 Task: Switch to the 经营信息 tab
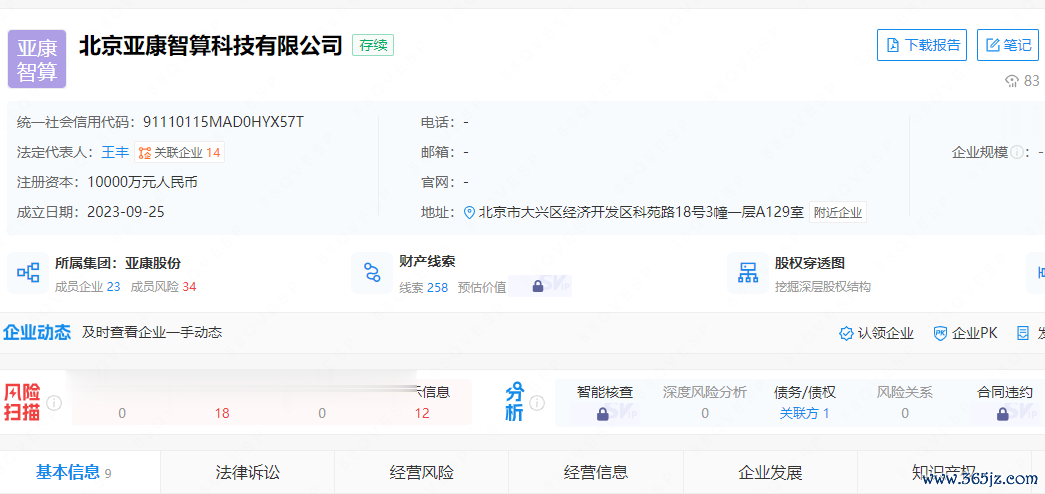point(596,473)
